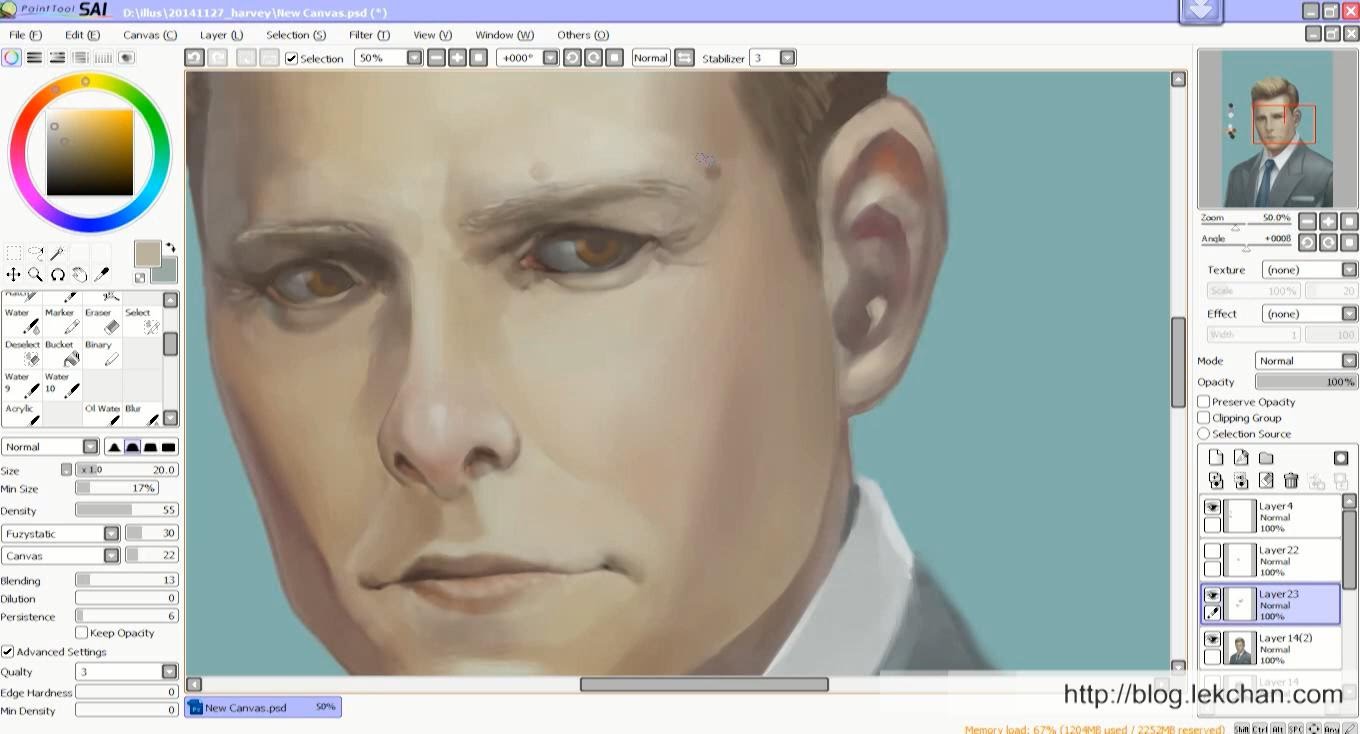Check the Clipping Group option
Image resolution: width=1360 pixels, height=734 pixels.
pyautogui.click(x=1203, y=417)
